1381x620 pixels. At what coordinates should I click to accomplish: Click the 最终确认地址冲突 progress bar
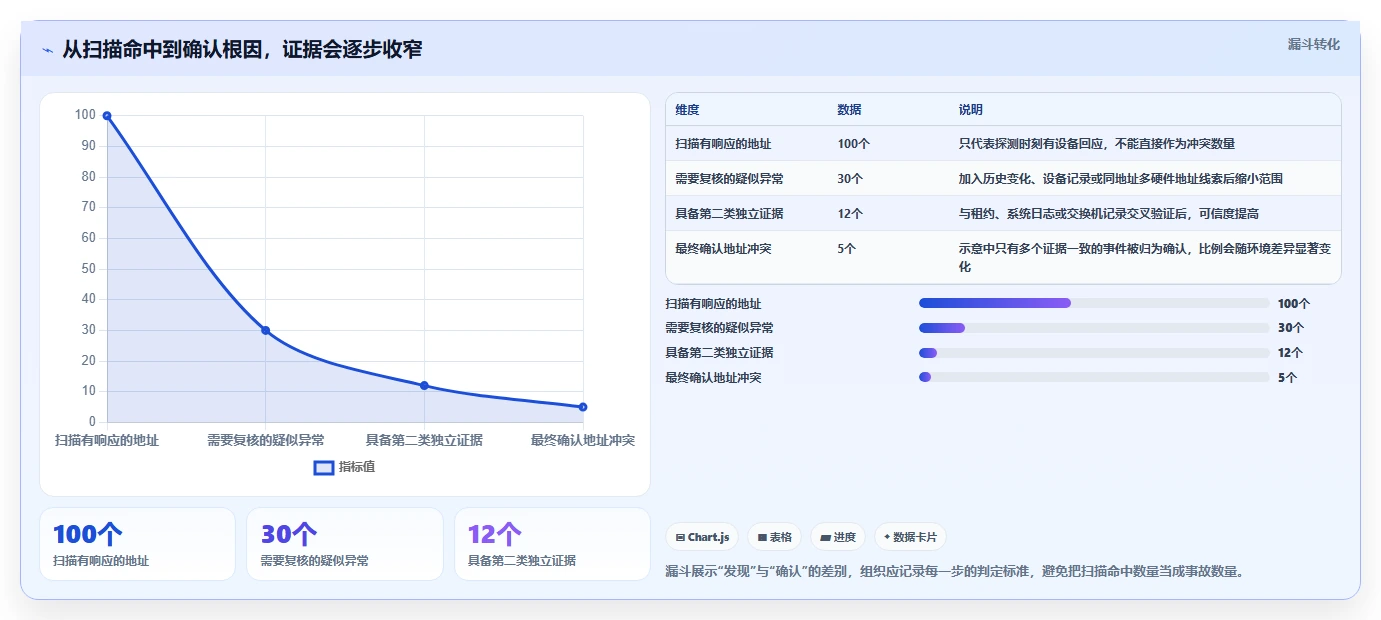pos(1094,377)
